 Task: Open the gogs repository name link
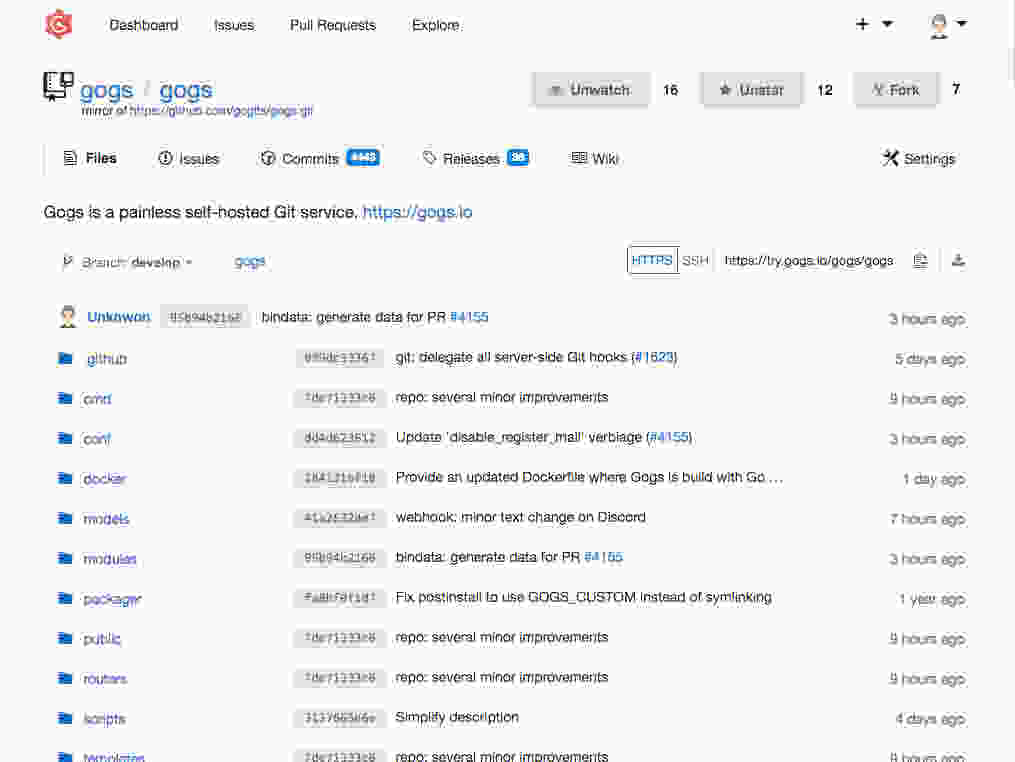click(186, 90)
